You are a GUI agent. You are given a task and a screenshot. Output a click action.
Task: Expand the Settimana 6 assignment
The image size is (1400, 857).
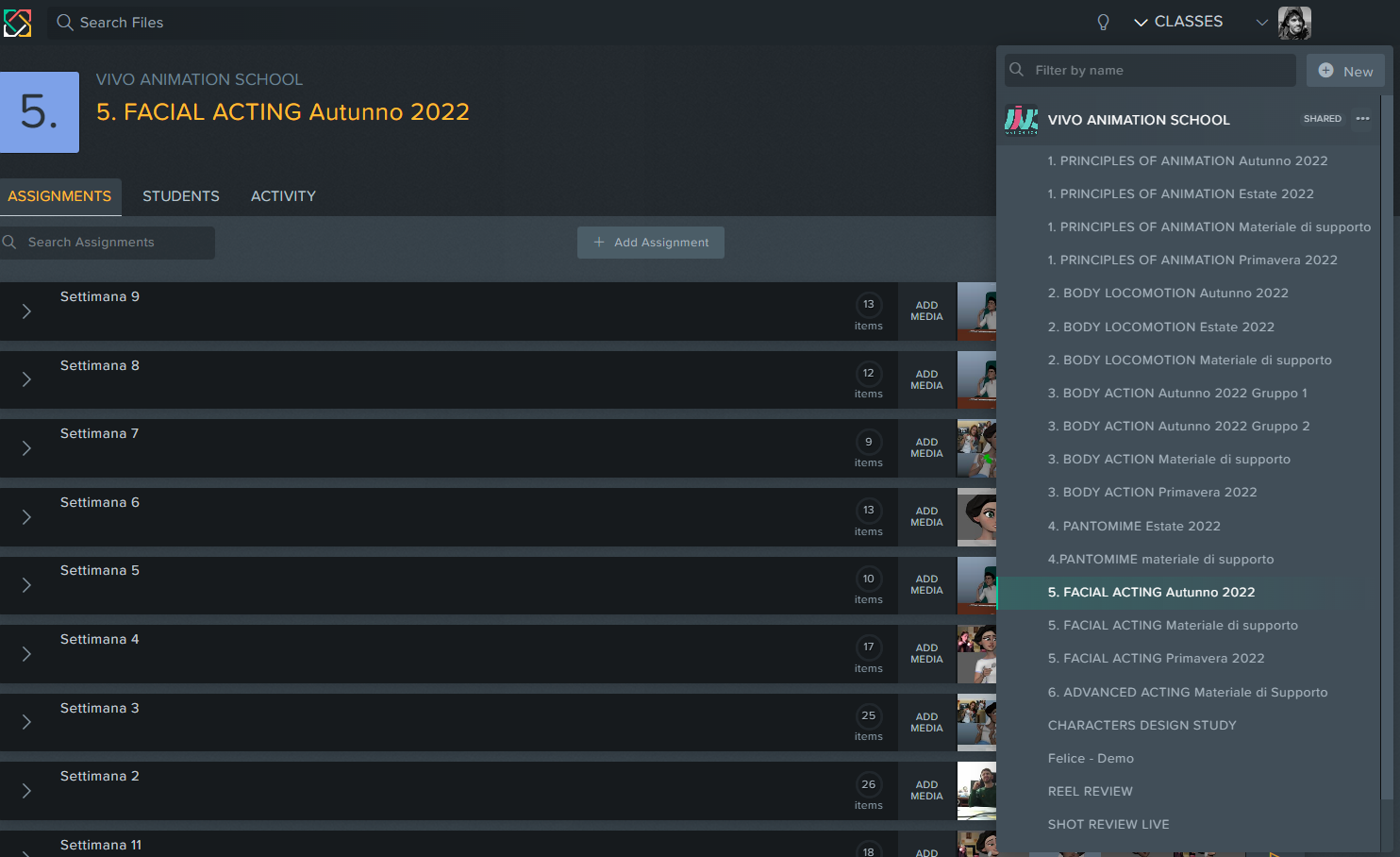(26, 517)
